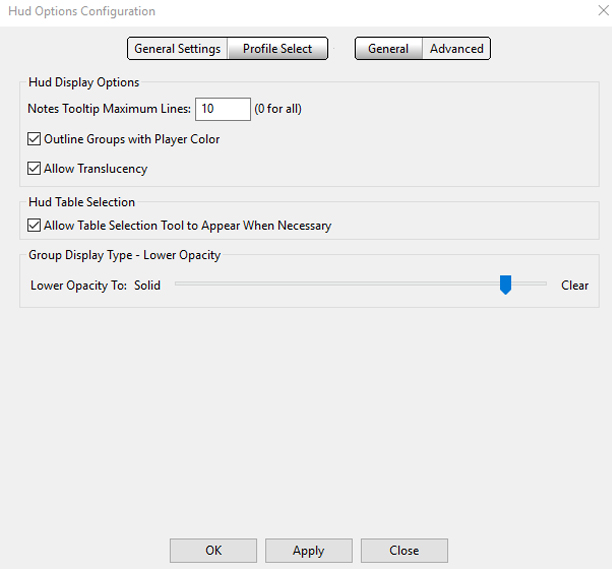Switch to the Advanced options tab

[x=456, y=49]
